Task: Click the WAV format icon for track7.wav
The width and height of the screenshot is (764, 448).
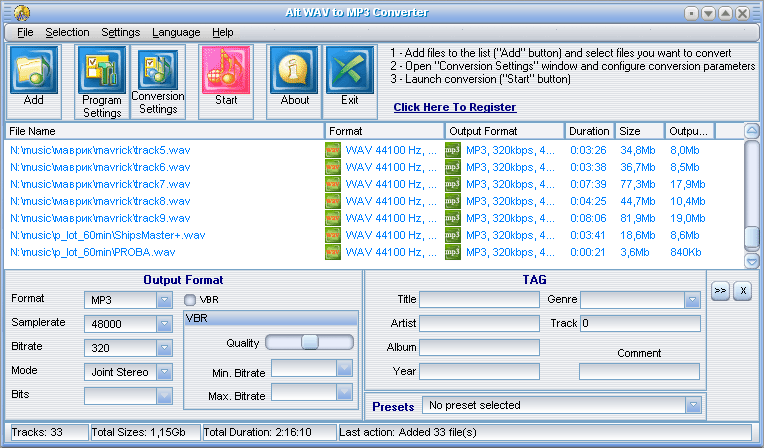Action: (333, 184)
